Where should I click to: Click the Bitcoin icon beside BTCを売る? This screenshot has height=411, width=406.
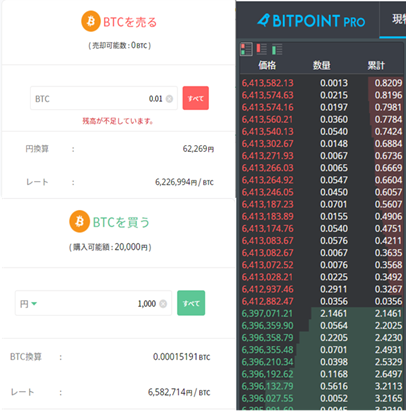pos(91,21)
